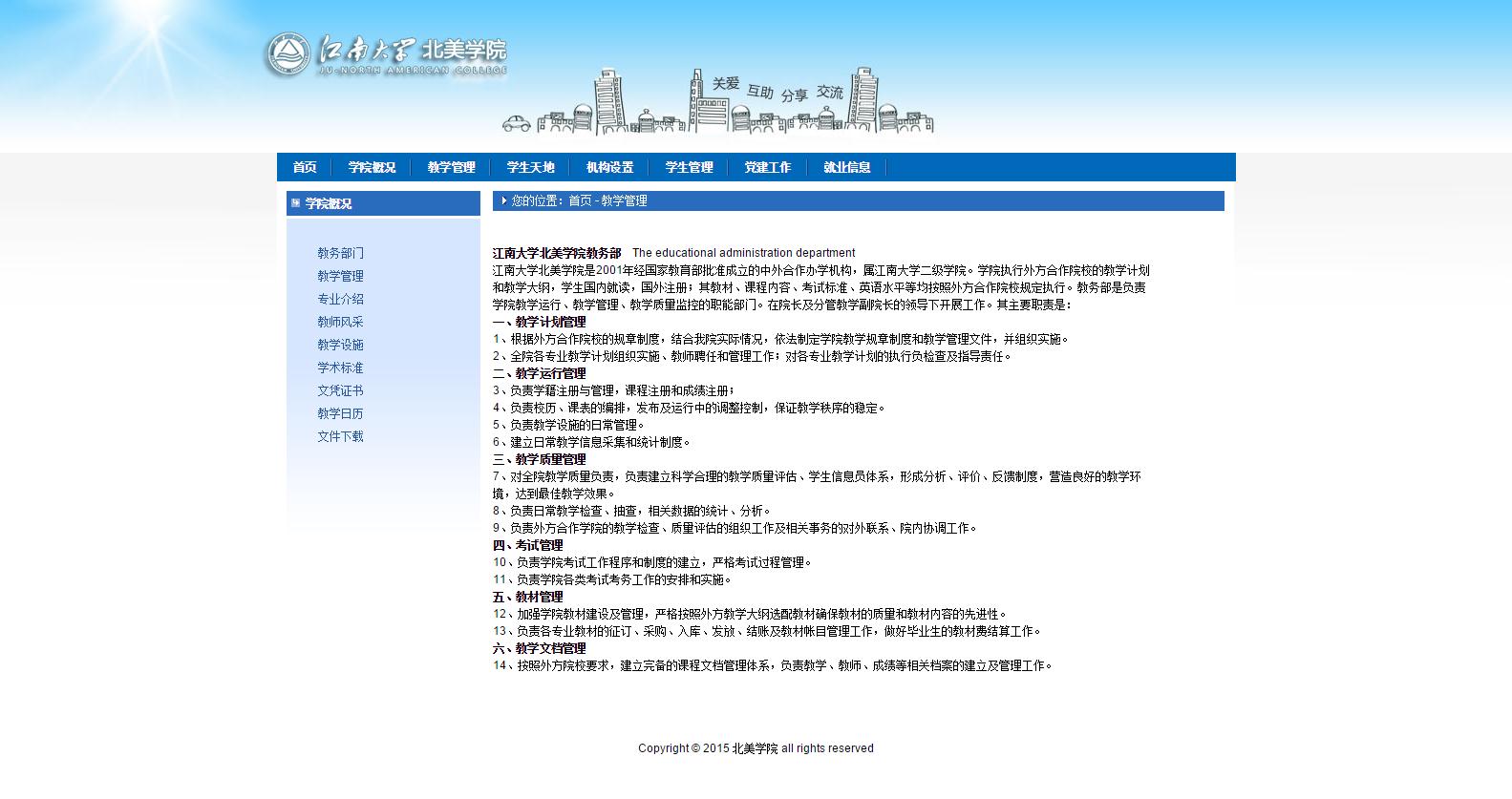
Task: Open 就业信息 in the navigation bar
Action: pyautogui.click(x=847, y=167)
